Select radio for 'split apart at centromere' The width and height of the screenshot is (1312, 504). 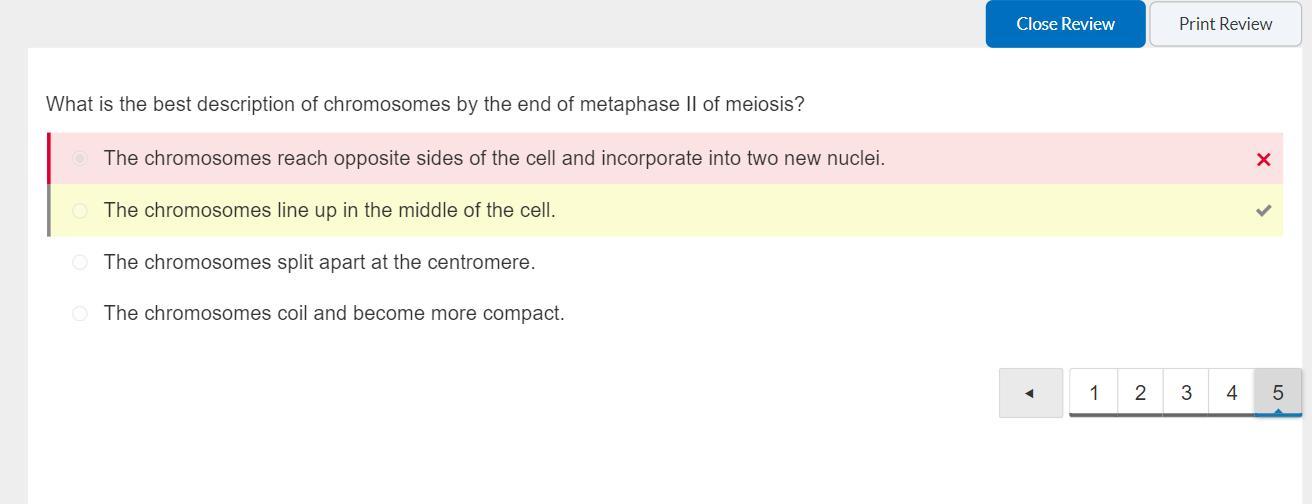point(80,262)
